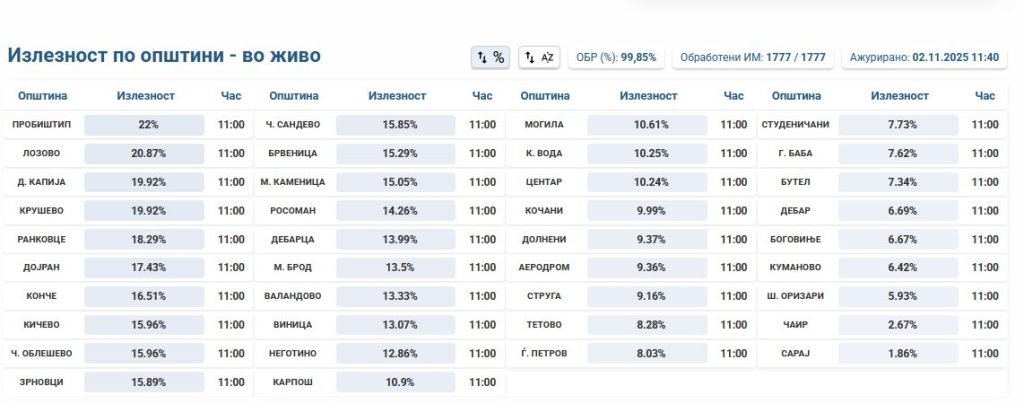This screenshot has height=404, width=1024.
Task: Click Општина header above ПРОБИШТИП
Action: 42,96
